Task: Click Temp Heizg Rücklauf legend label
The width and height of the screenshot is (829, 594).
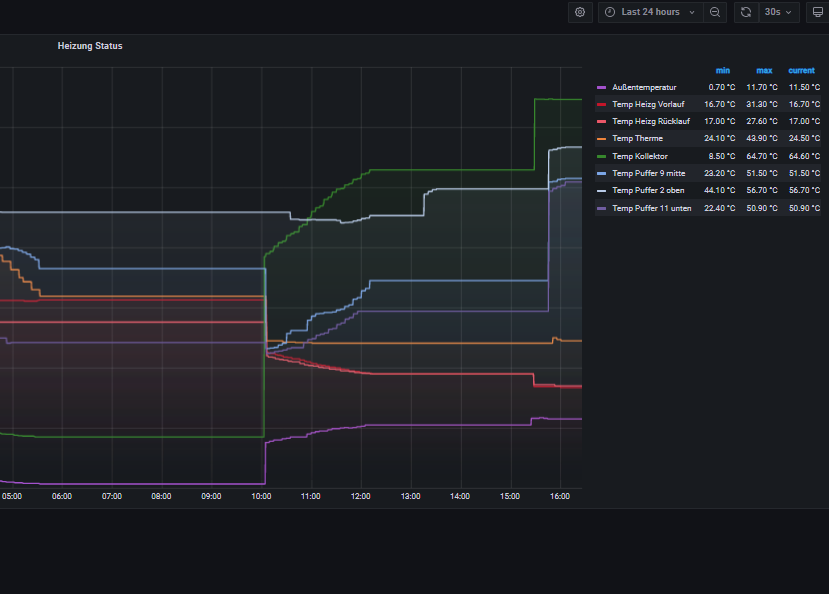Action: [x=650, y=121]
